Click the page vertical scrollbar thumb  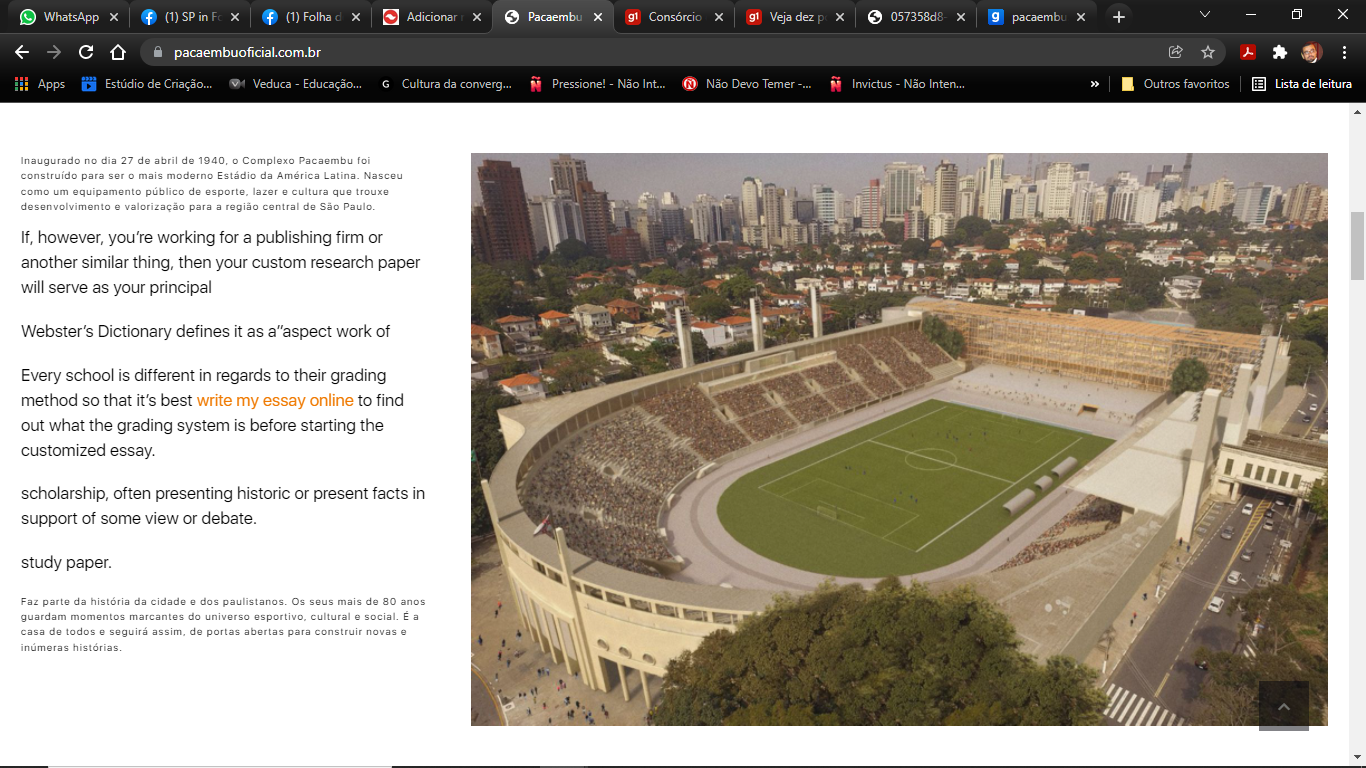1357,246
